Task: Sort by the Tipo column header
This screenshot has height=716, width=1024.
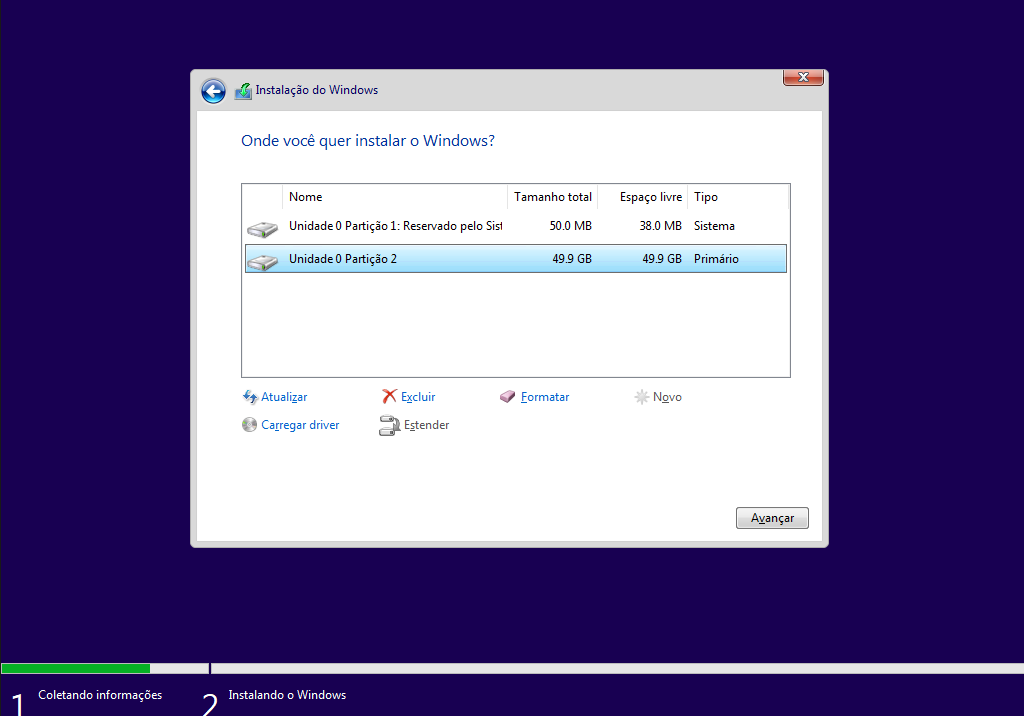Action: pos(738,197)
